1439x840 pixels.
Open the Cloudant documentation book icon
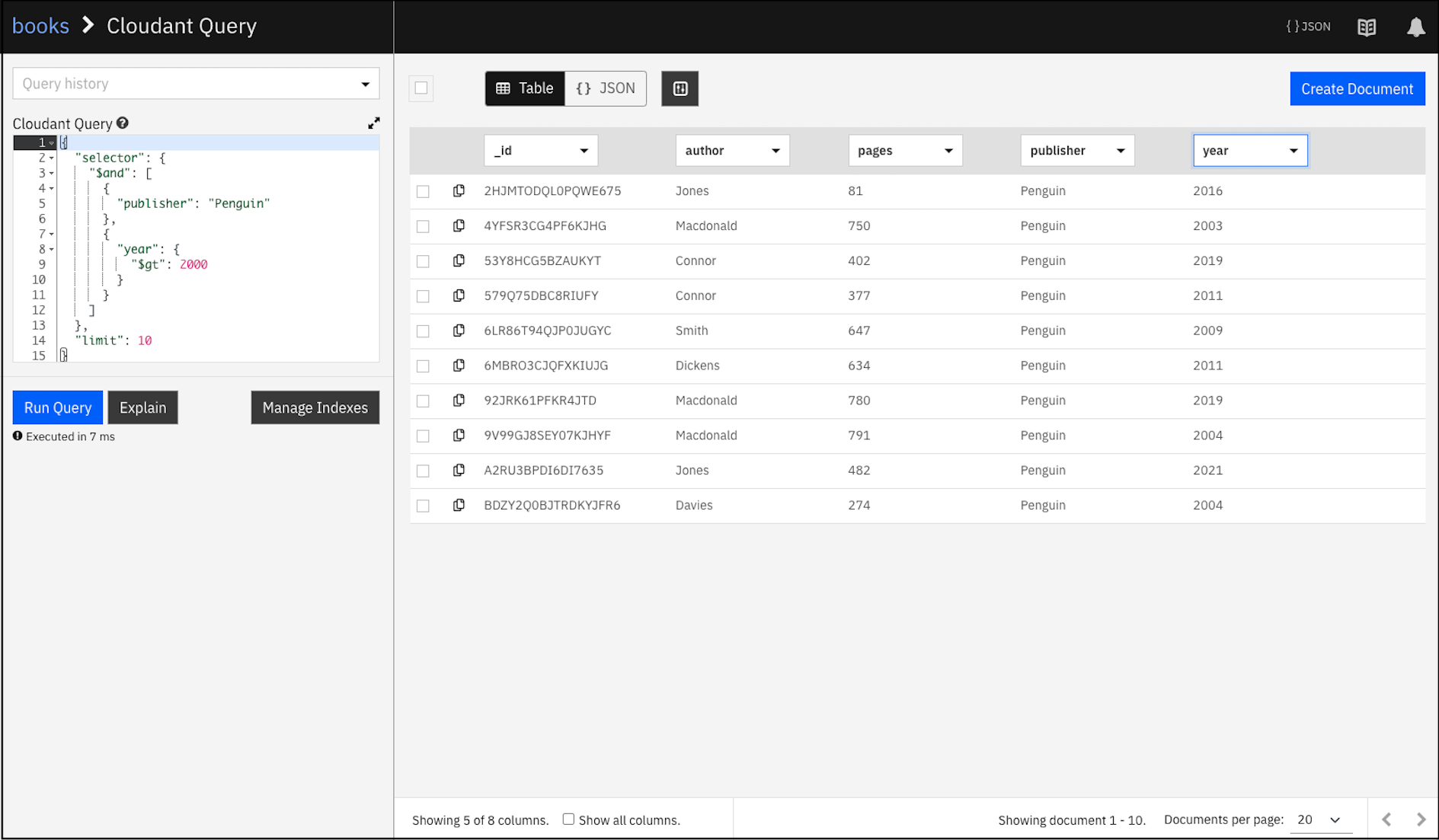[x=1366, y=27]
